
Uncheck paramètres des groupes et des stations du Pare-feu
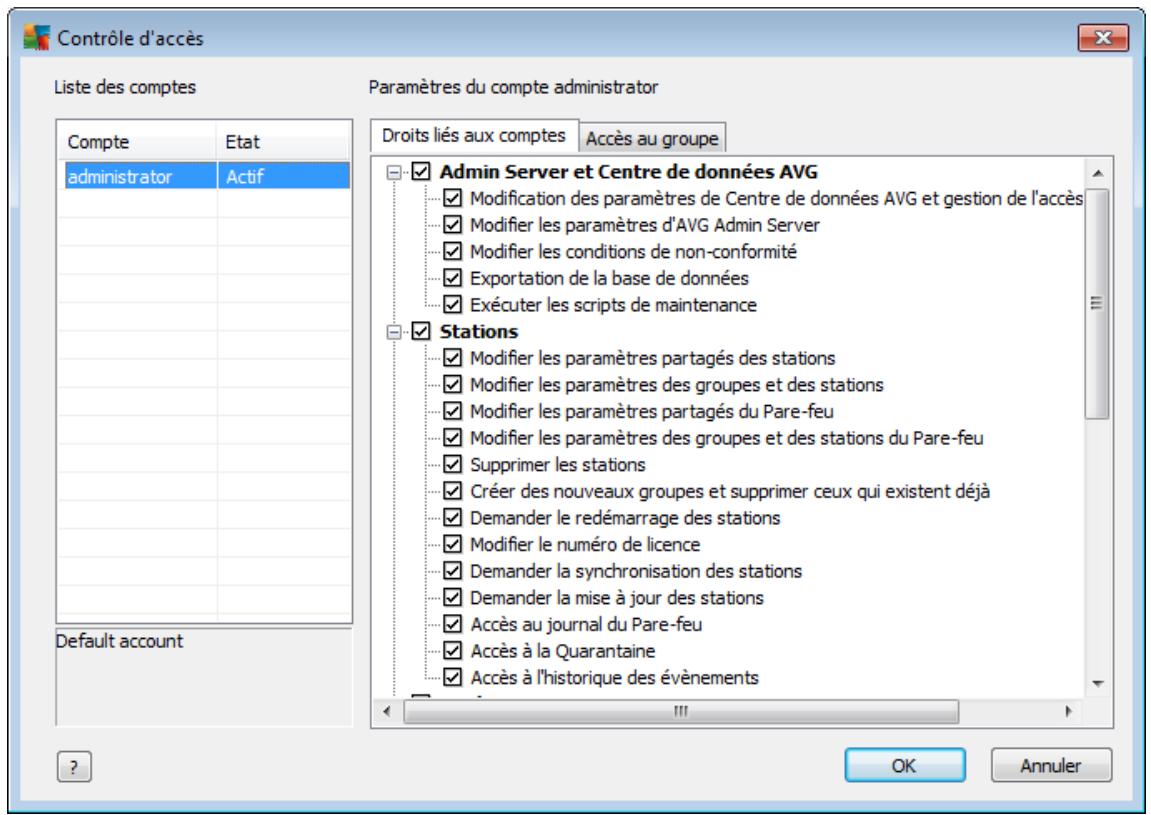click(453, 438)
